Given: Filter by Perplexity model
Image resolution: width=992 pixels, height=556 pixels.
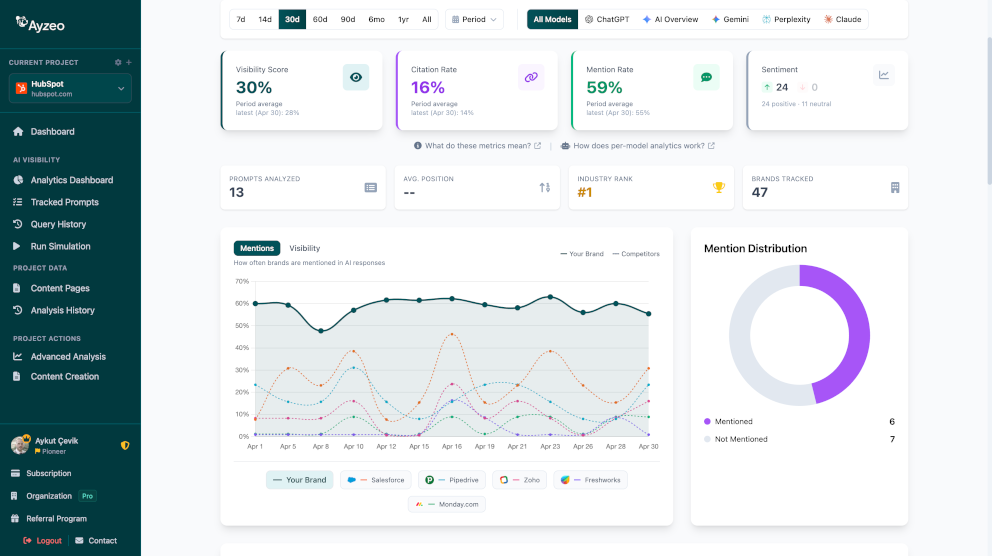Looking at the screenshot, I should tap(786, 20).
